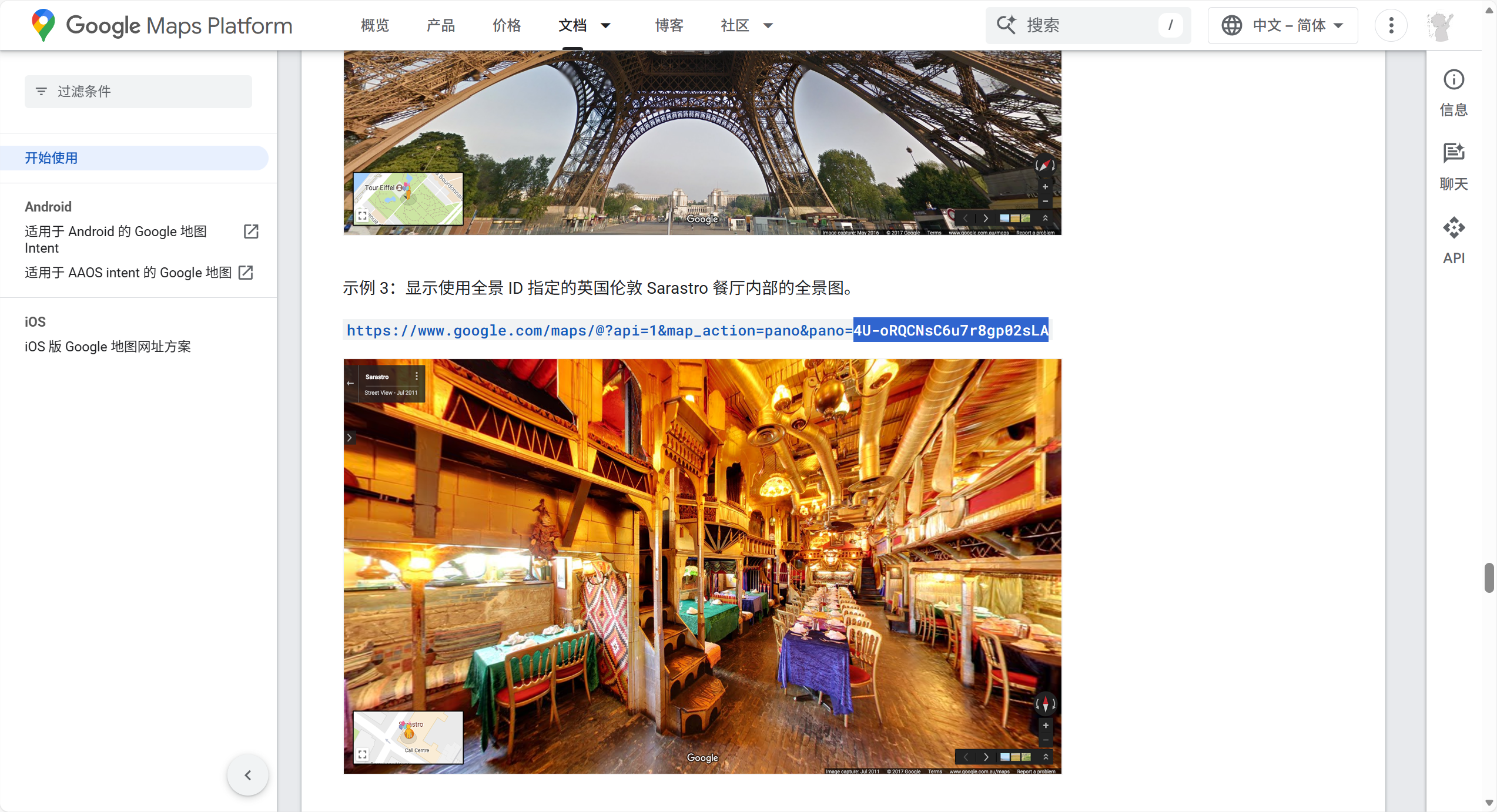Expand the 文档 dropdown arrow
Viewport: 1497px width, 812px height.
[x=605, y=25]
